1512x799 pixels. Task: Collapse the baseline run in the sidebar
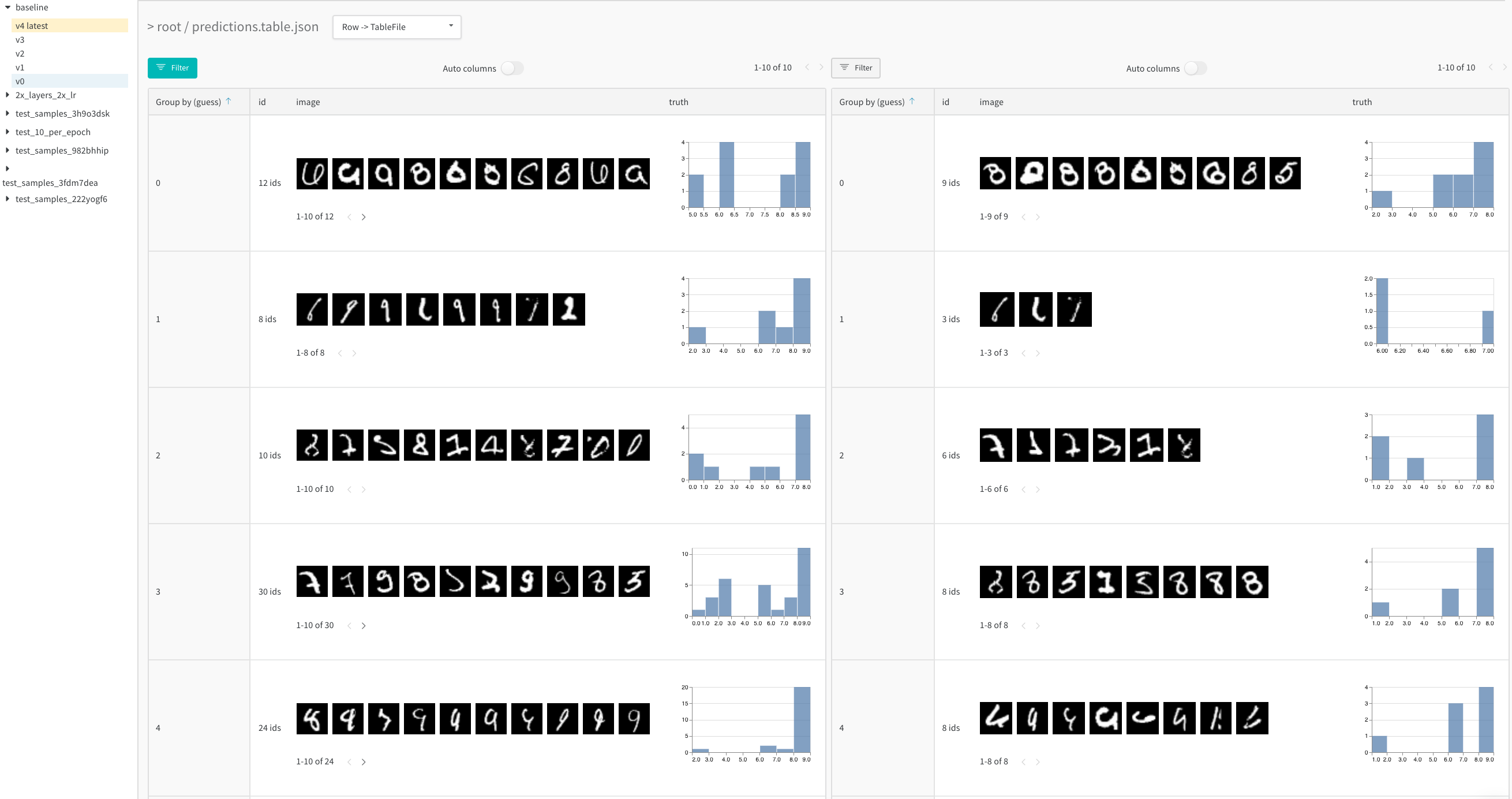(6, 7)
